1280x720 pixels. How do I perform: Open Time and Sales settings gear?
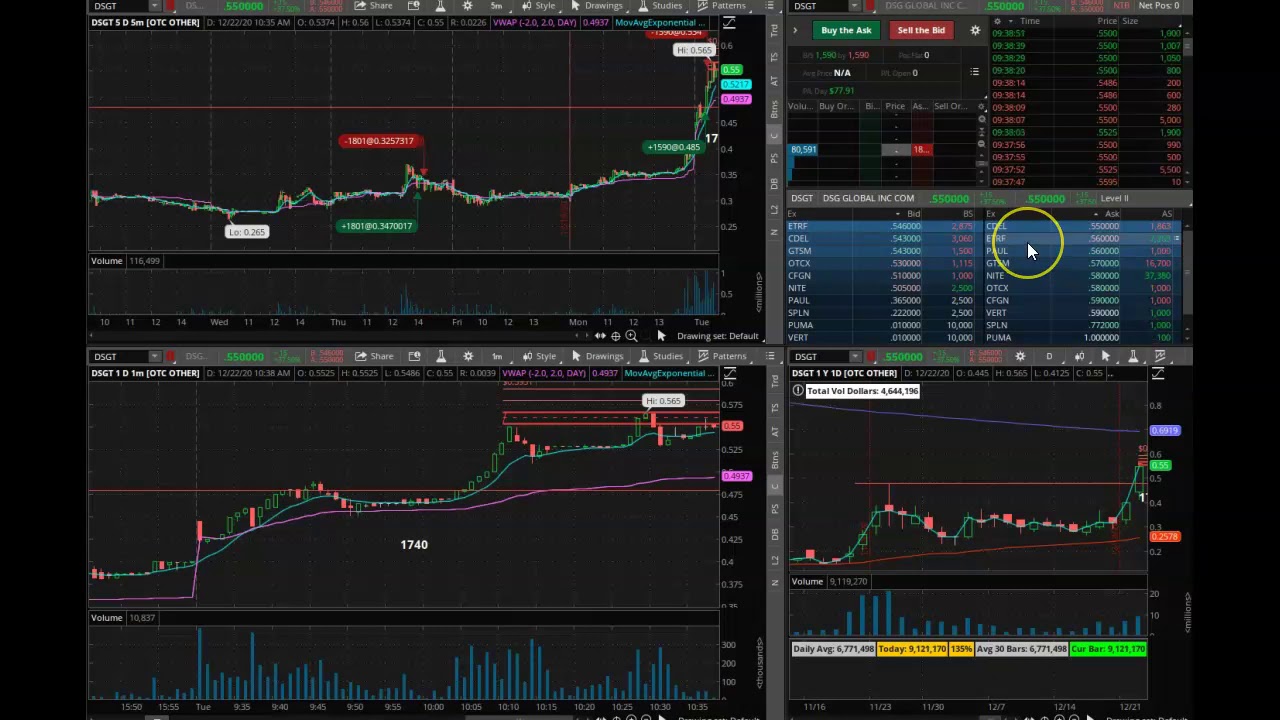tap(997, 20)
